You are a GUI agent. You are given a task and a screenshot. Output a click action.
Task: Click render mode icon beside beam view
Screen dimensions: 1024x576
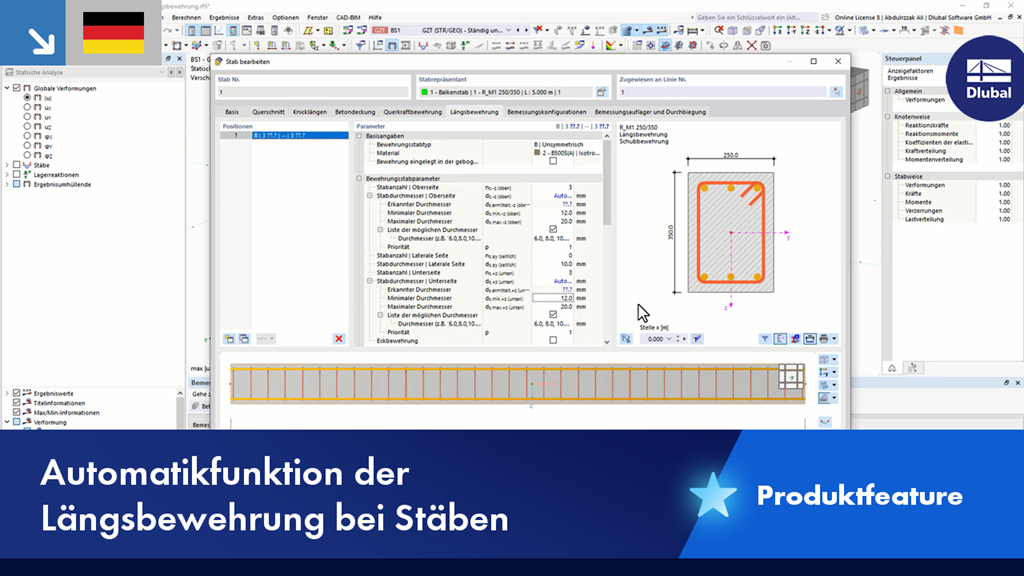pos(824,397)
